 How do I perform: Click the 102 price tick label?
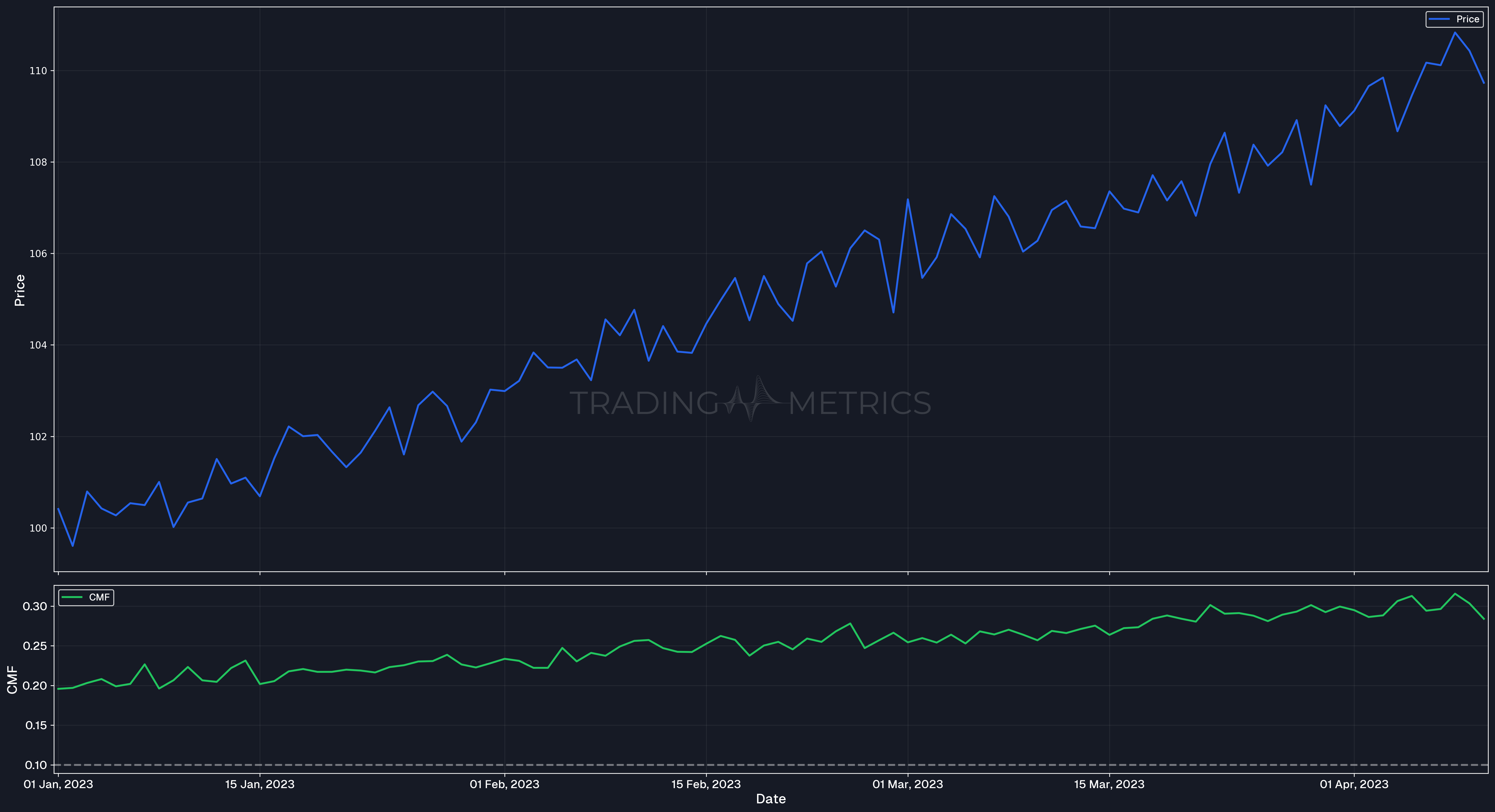point(38,437)
